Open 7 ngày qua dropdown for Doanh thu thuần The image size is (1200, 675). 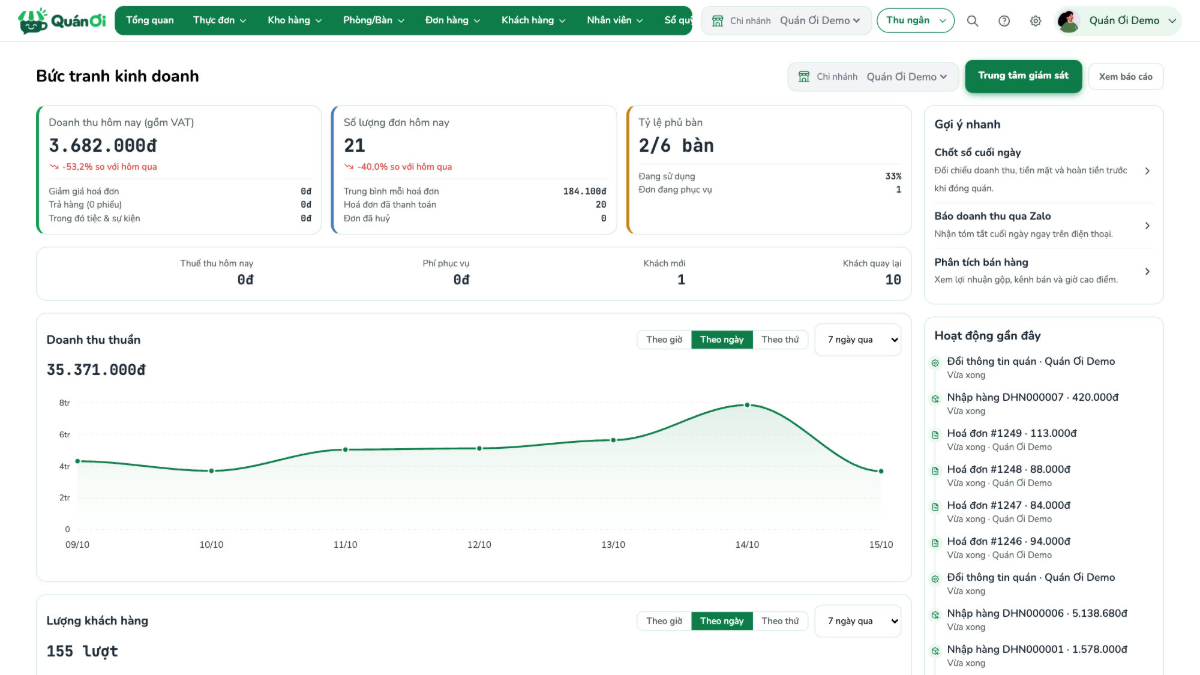pos(858,340)
